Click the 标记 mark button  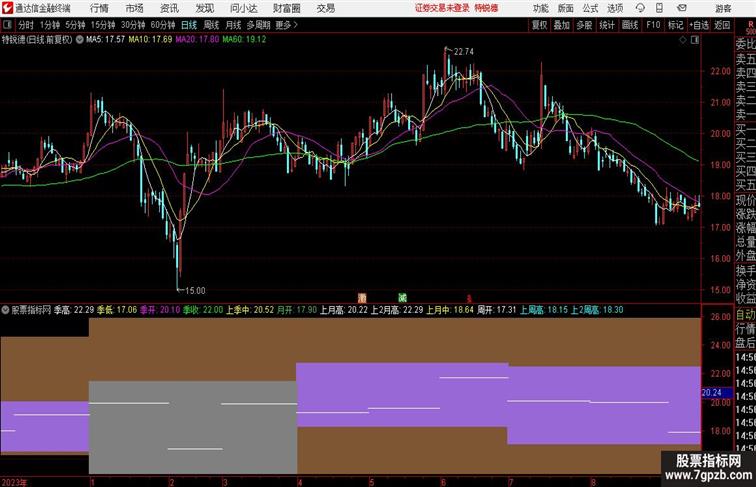(675, 25)
